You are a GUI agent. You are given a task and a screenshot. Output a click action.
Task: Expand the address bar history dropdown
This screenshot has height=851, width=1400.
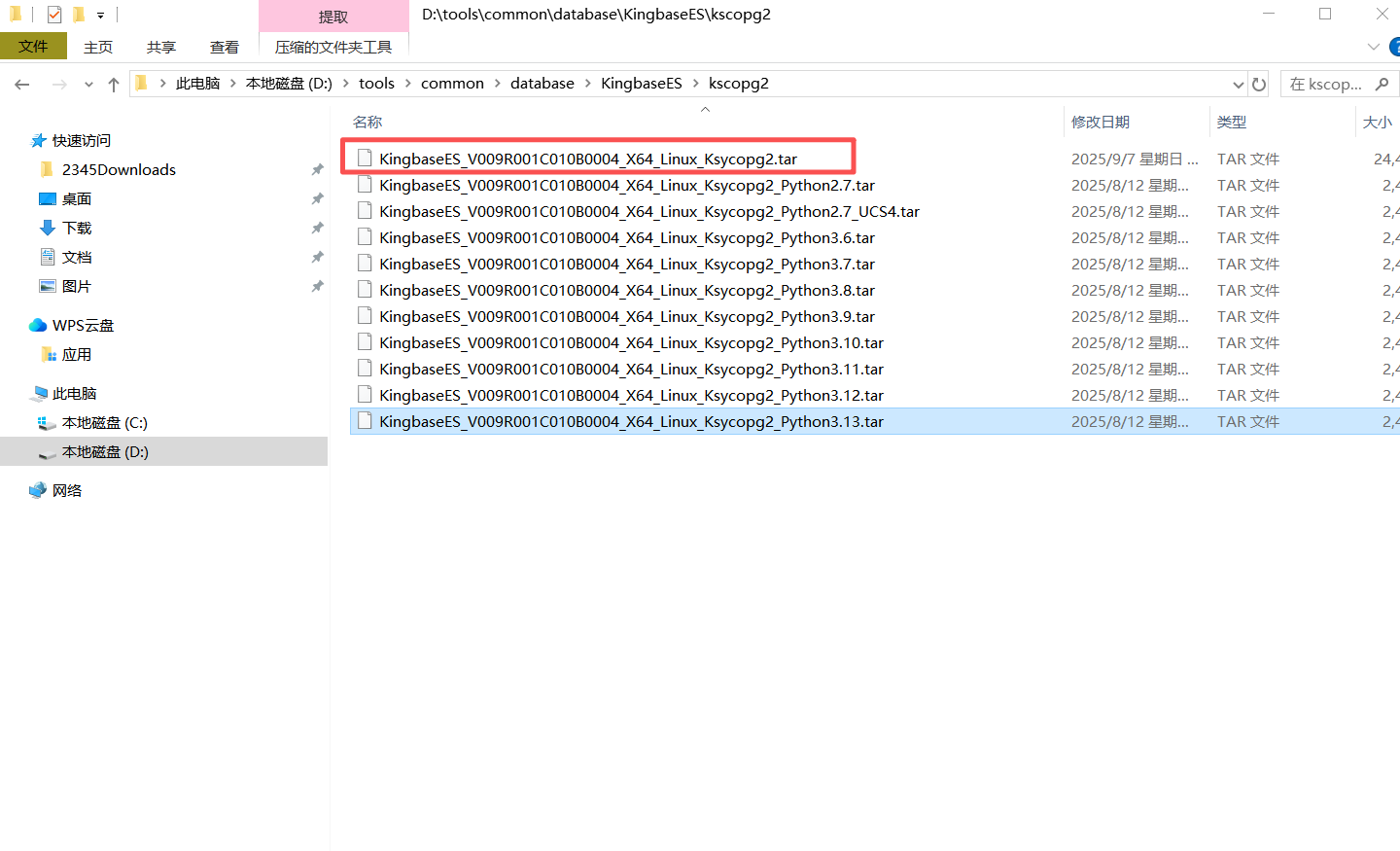[1238, 85]
